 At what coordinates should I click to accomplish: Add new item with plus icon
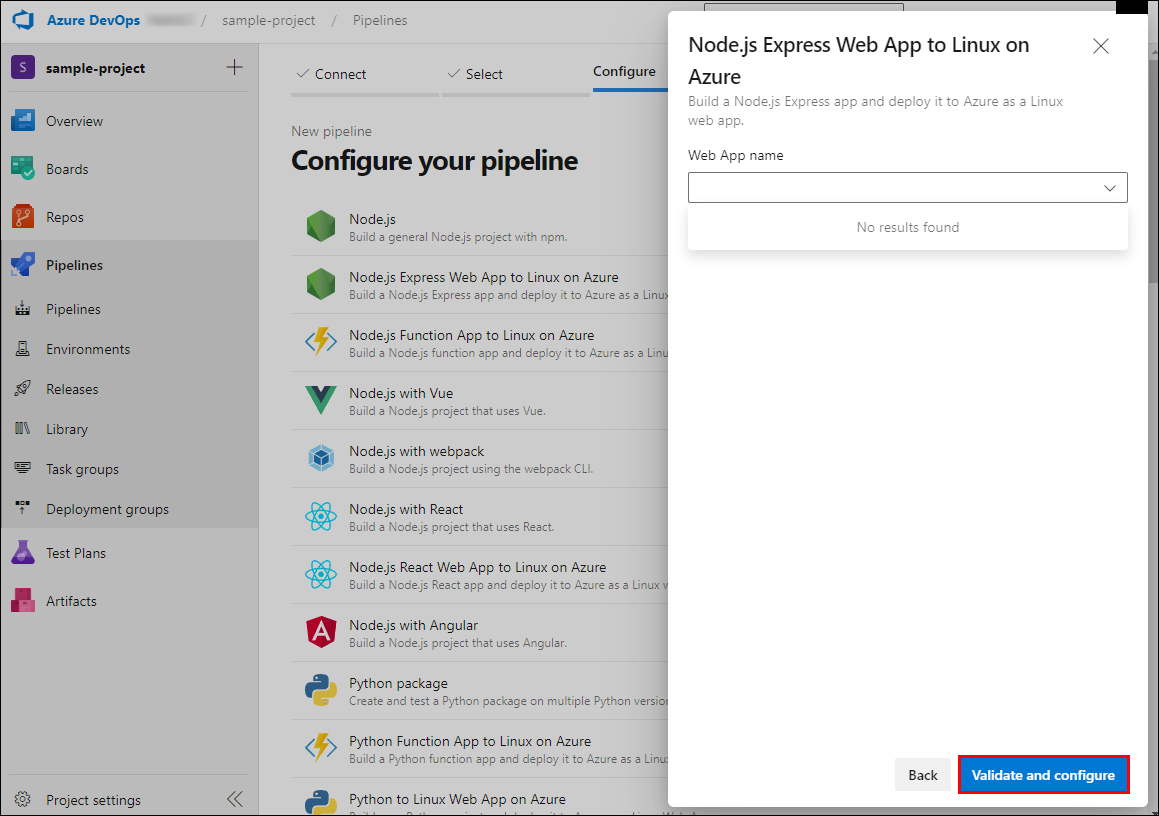click(x=234, y=67)
